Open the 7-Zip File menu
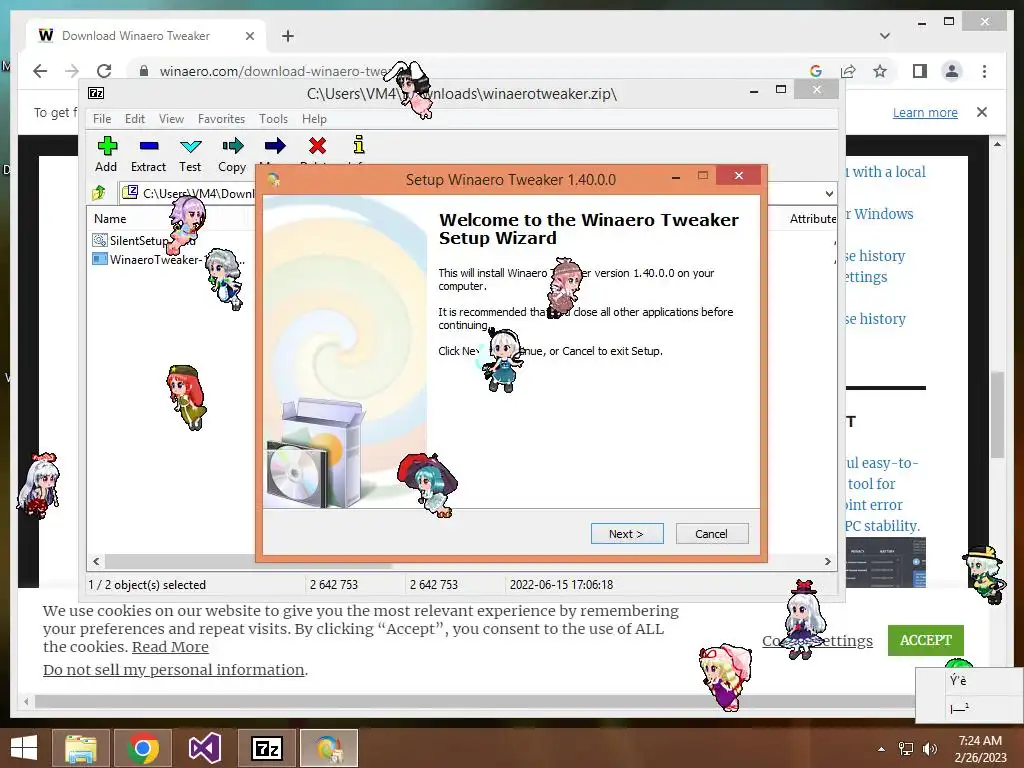Screen dimensions: 1024x768 [102, 119]
